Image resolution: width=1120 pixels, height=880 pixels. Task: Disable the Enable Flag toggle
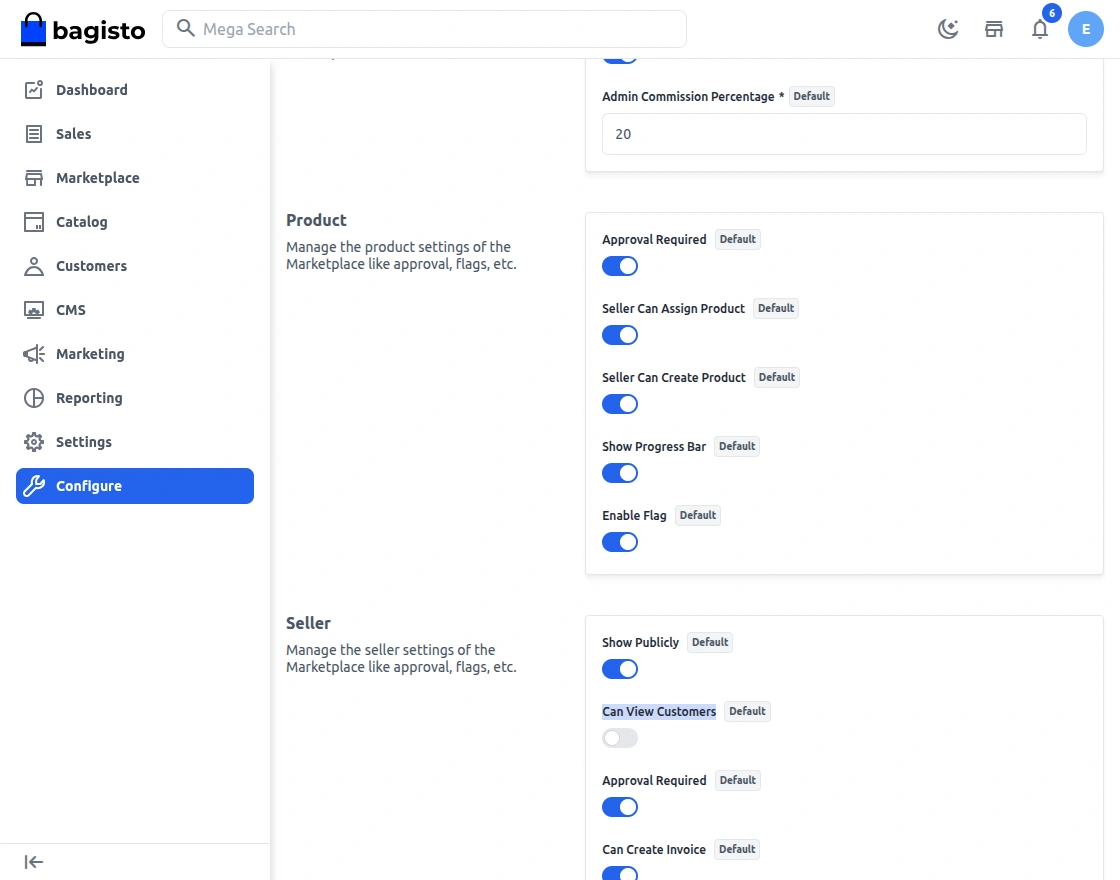coord(620,542)
